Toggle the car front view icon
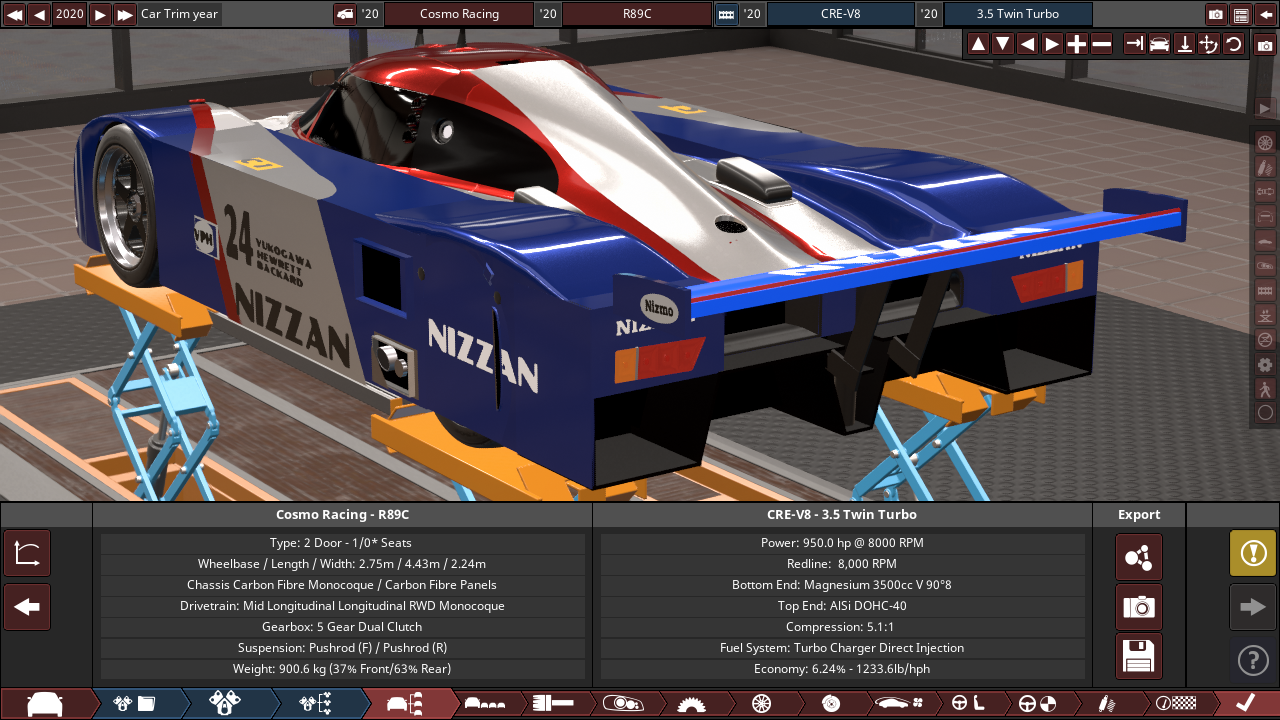 point(1159,44)
